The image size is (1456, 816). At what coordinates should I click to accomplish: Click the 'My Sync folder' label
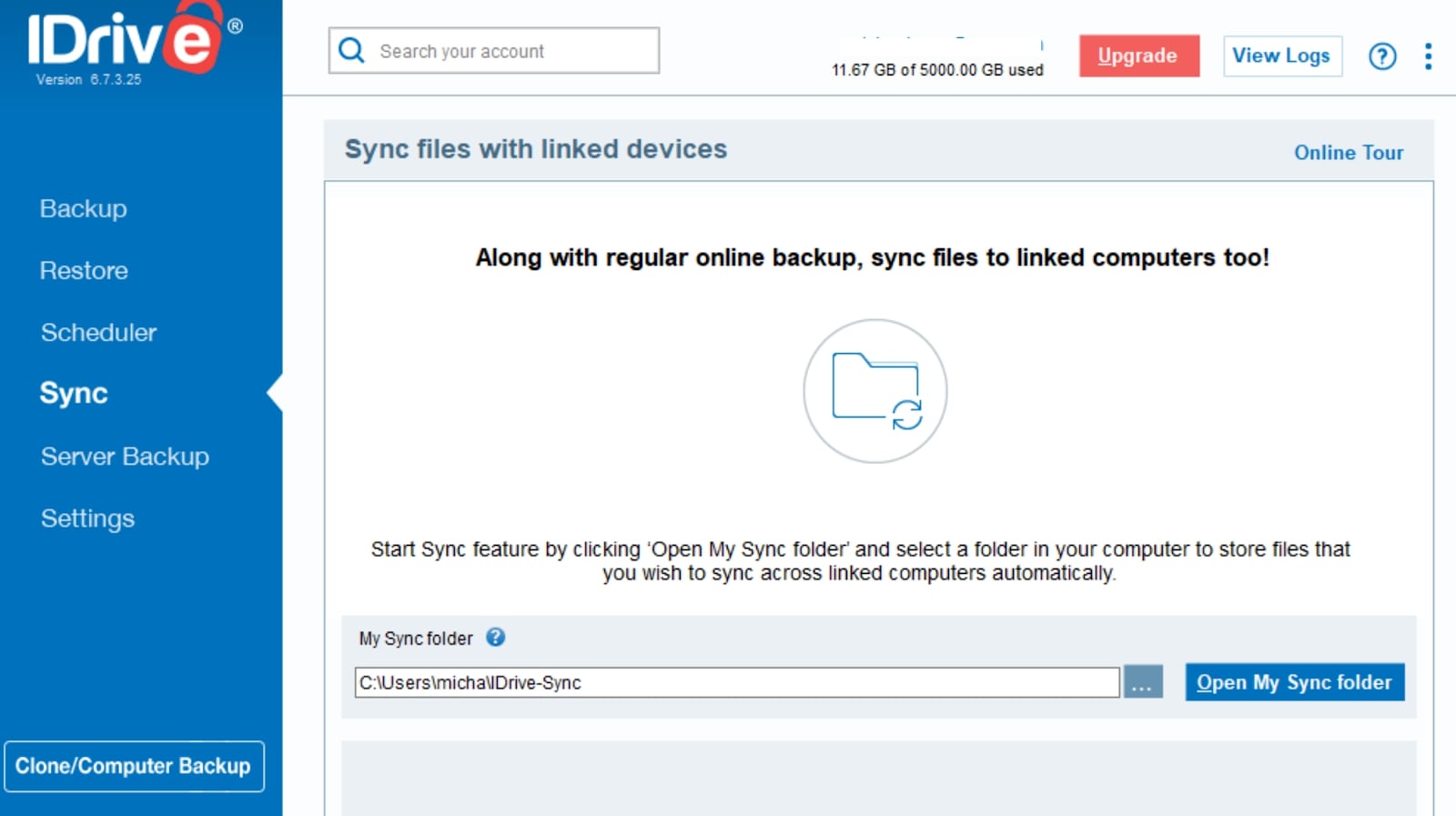[x=416, y=639]
